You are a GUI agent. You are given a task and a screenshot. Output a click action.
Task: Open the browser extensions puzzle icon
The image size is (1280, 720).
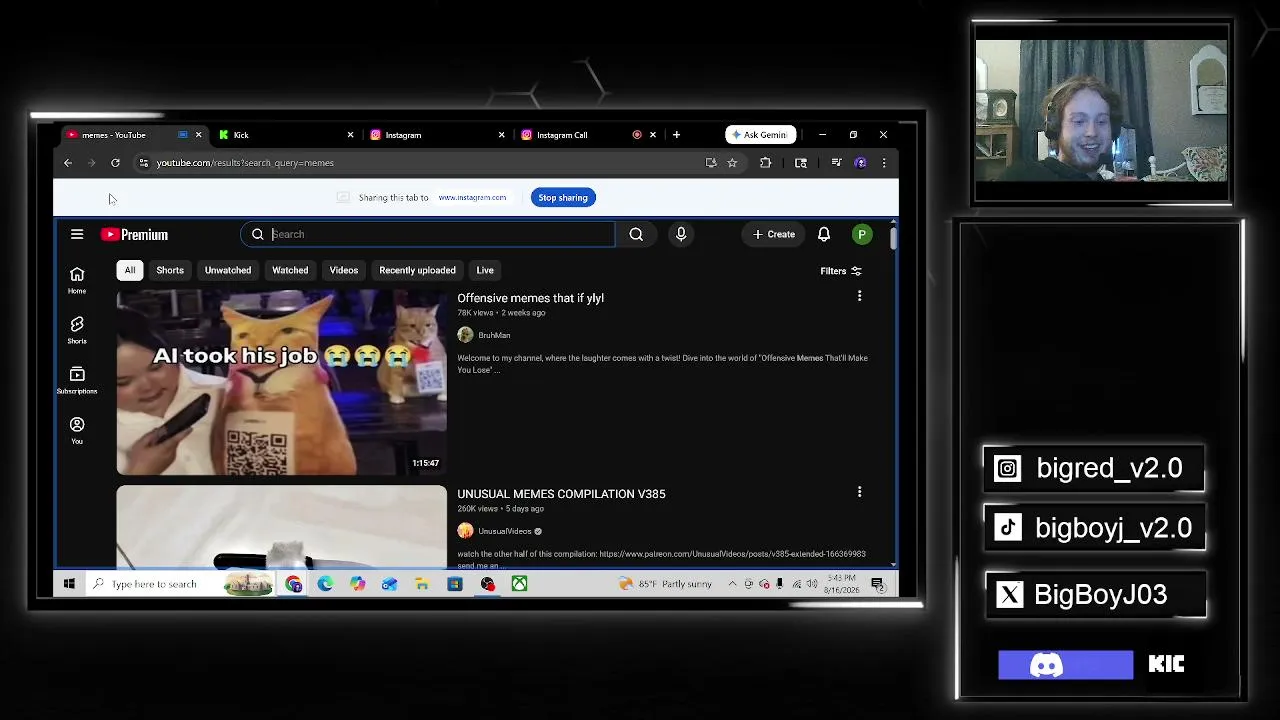pos(765,163)
